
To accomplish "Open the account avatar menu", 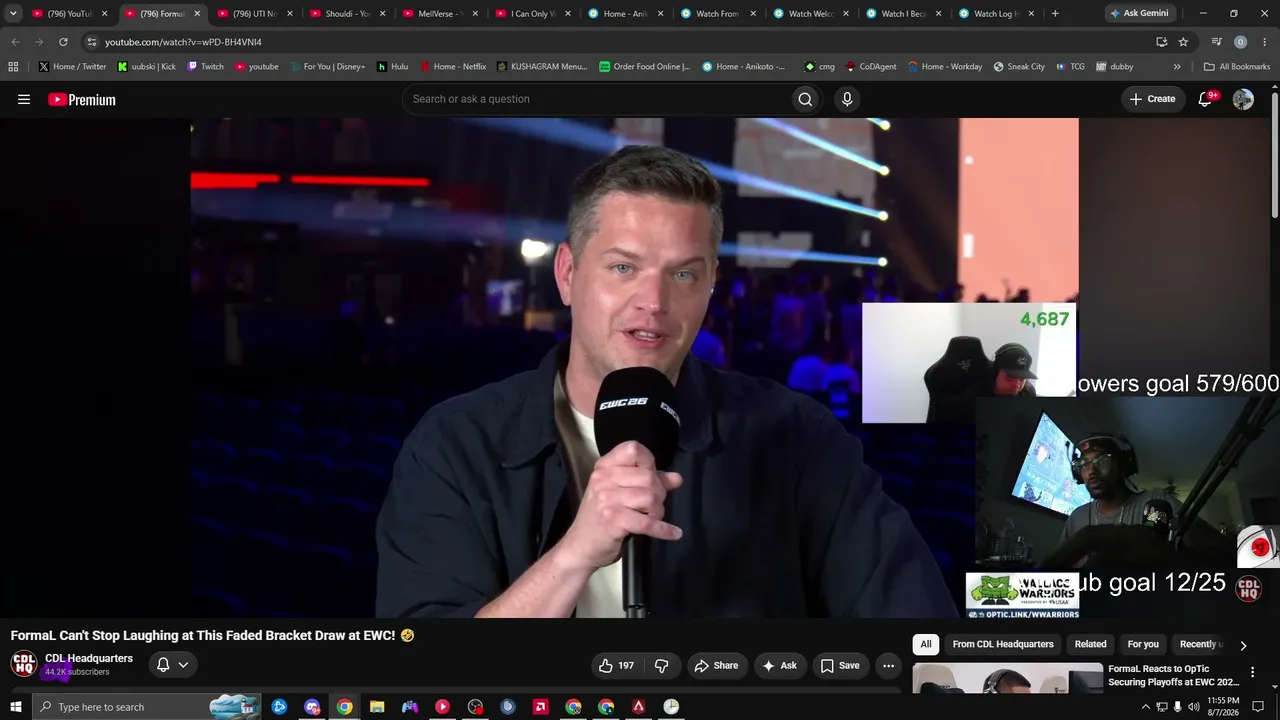I will tap(1243, 99).
